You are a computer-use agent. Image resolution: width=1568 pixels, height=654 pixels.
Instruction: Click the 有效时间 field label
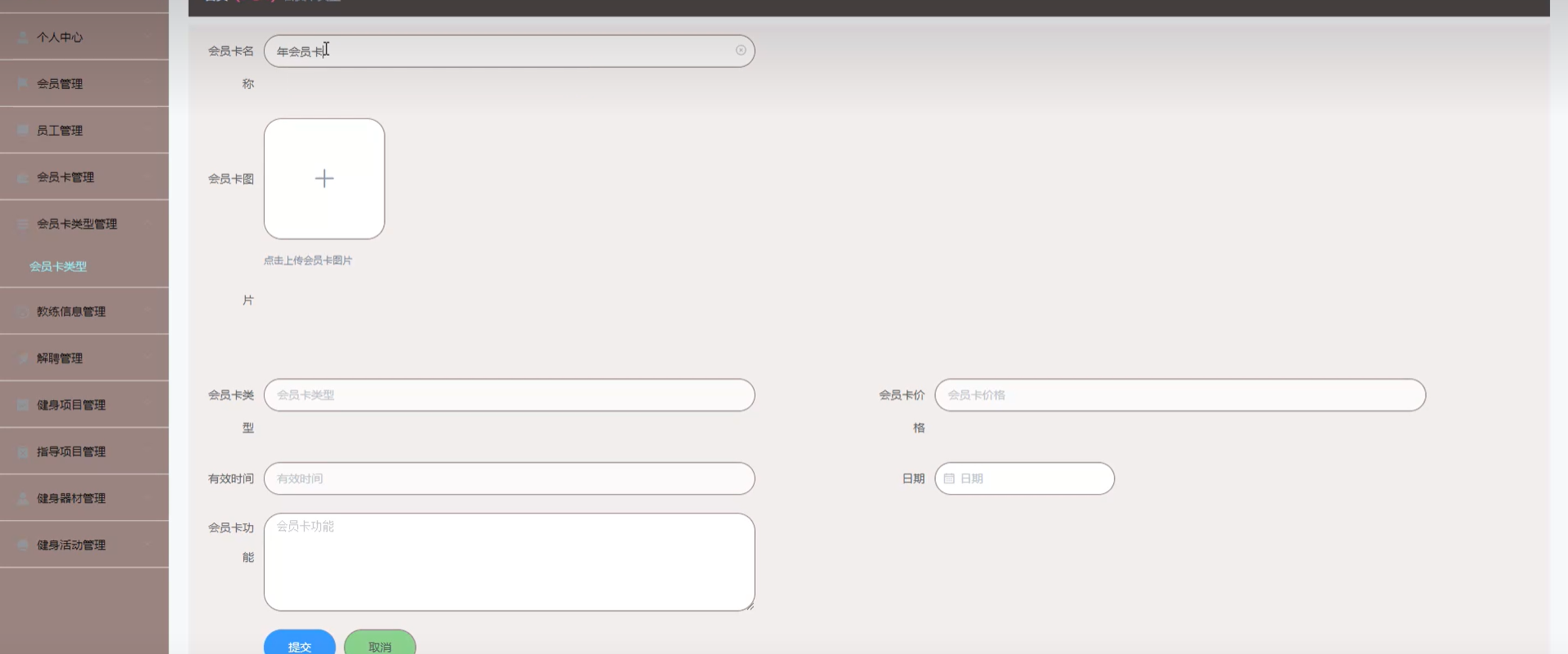231,478
